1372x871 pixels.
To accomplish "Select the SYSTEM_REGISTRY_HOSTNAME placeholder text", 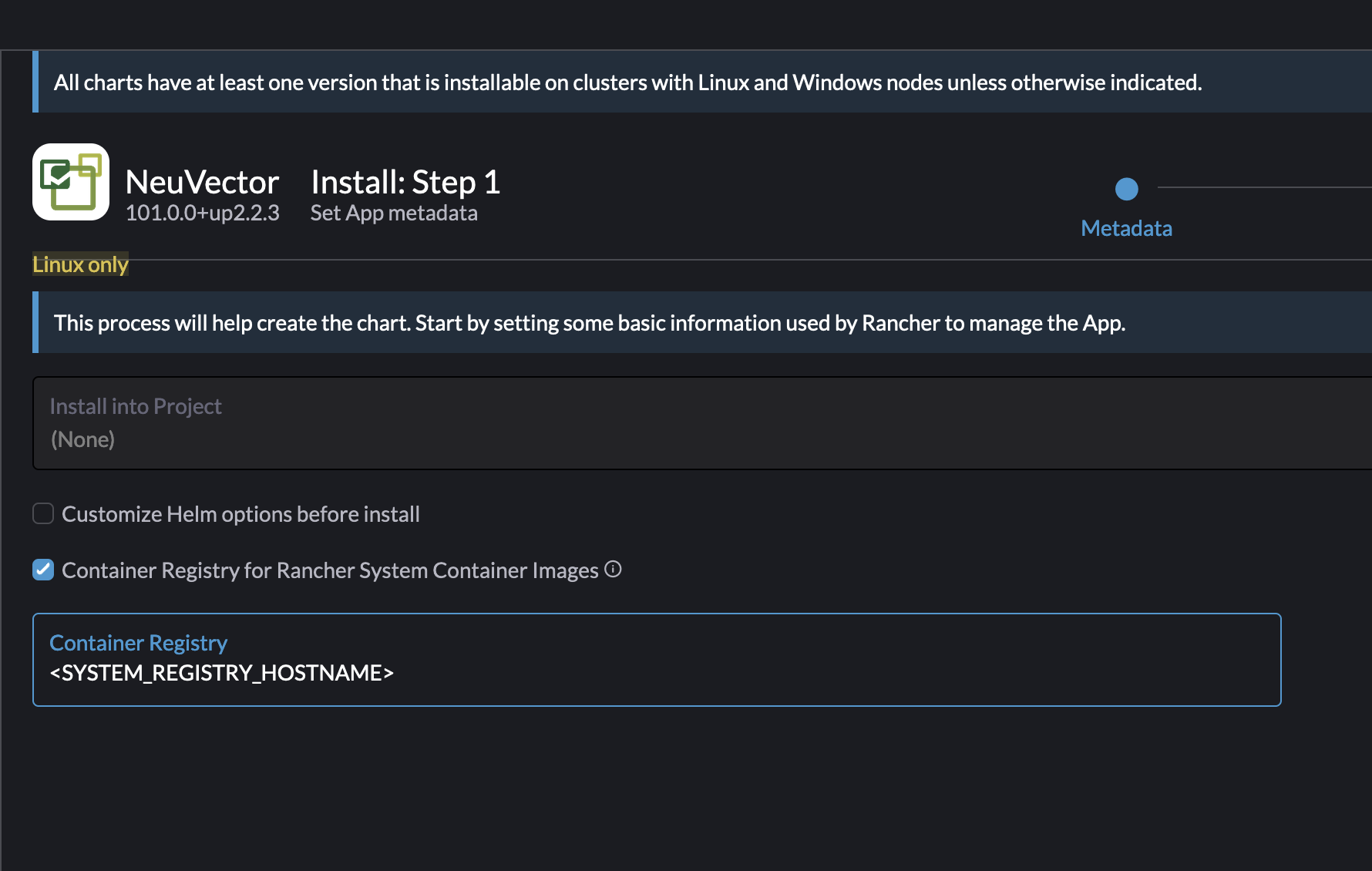I will click(222, 672).
